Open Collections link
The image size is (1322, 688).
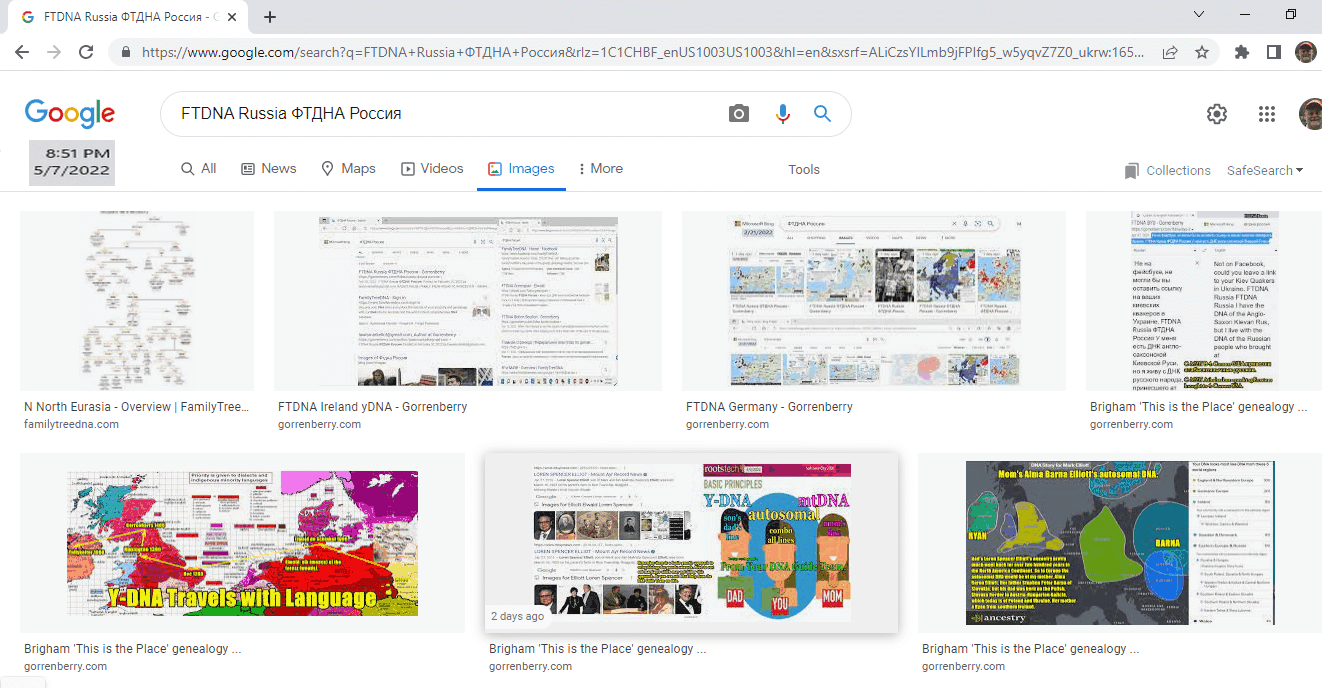pos(1167,171)
